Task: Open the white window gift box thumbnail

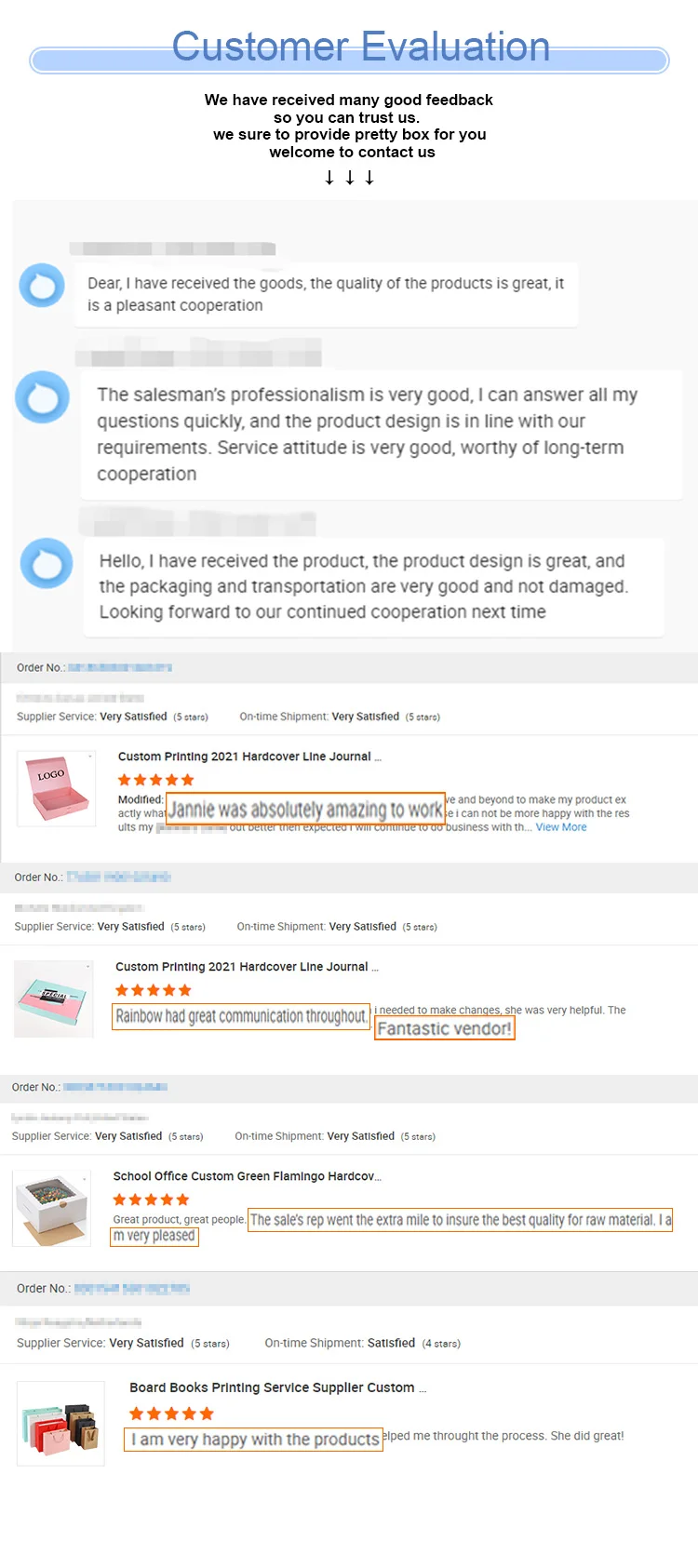Action: point(51,1208)
